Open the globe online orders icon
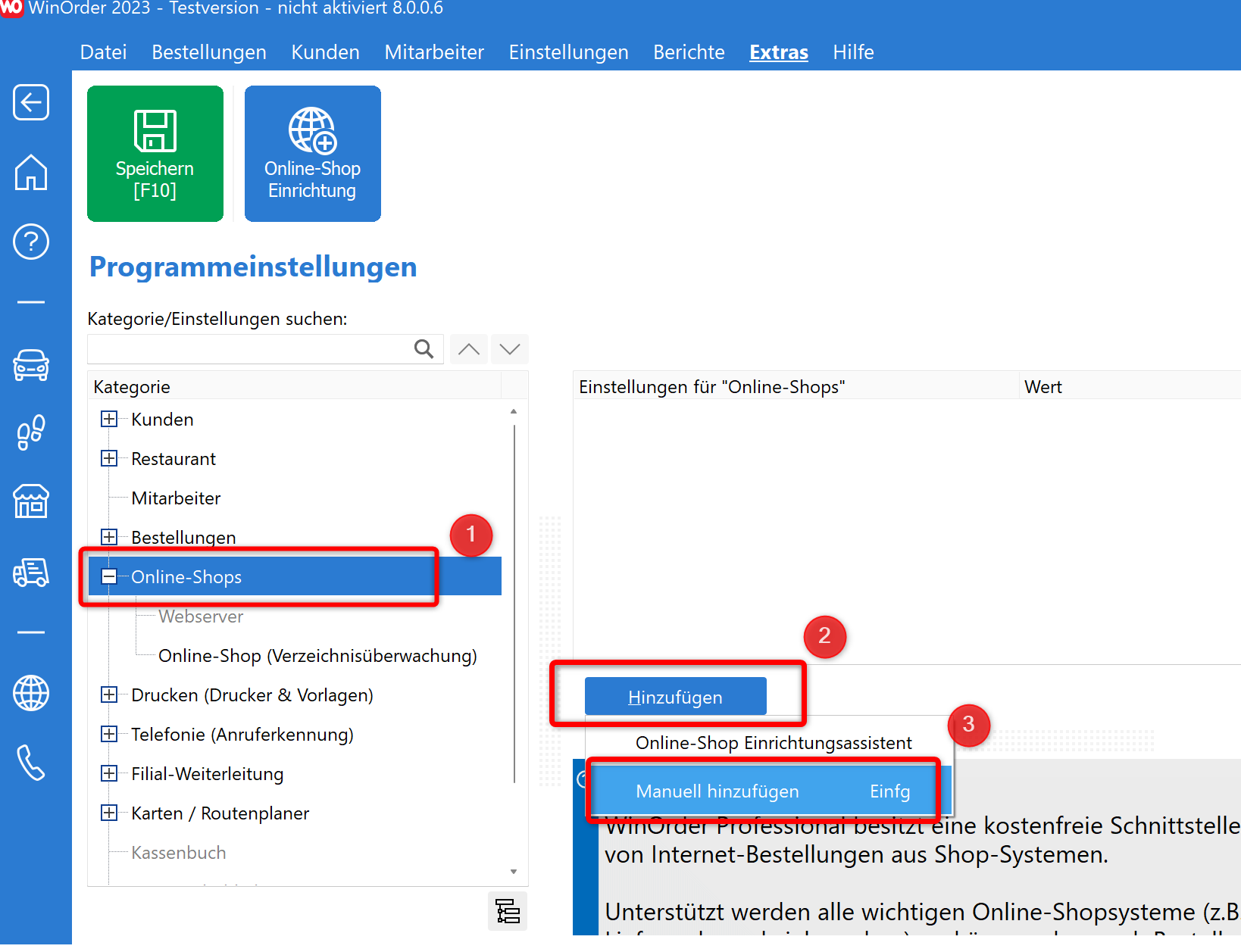Viewport: 1241px width, 952px height. pyautogui.click(x=31, y=693)
